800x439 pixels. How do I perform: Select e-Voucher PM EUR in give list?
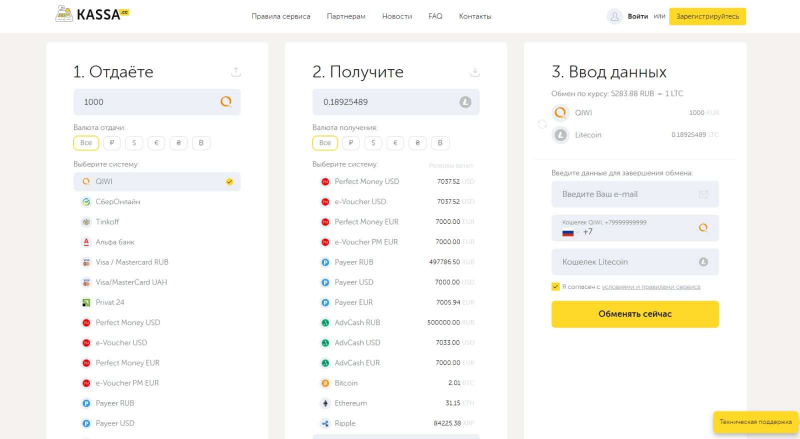[157, 383]
